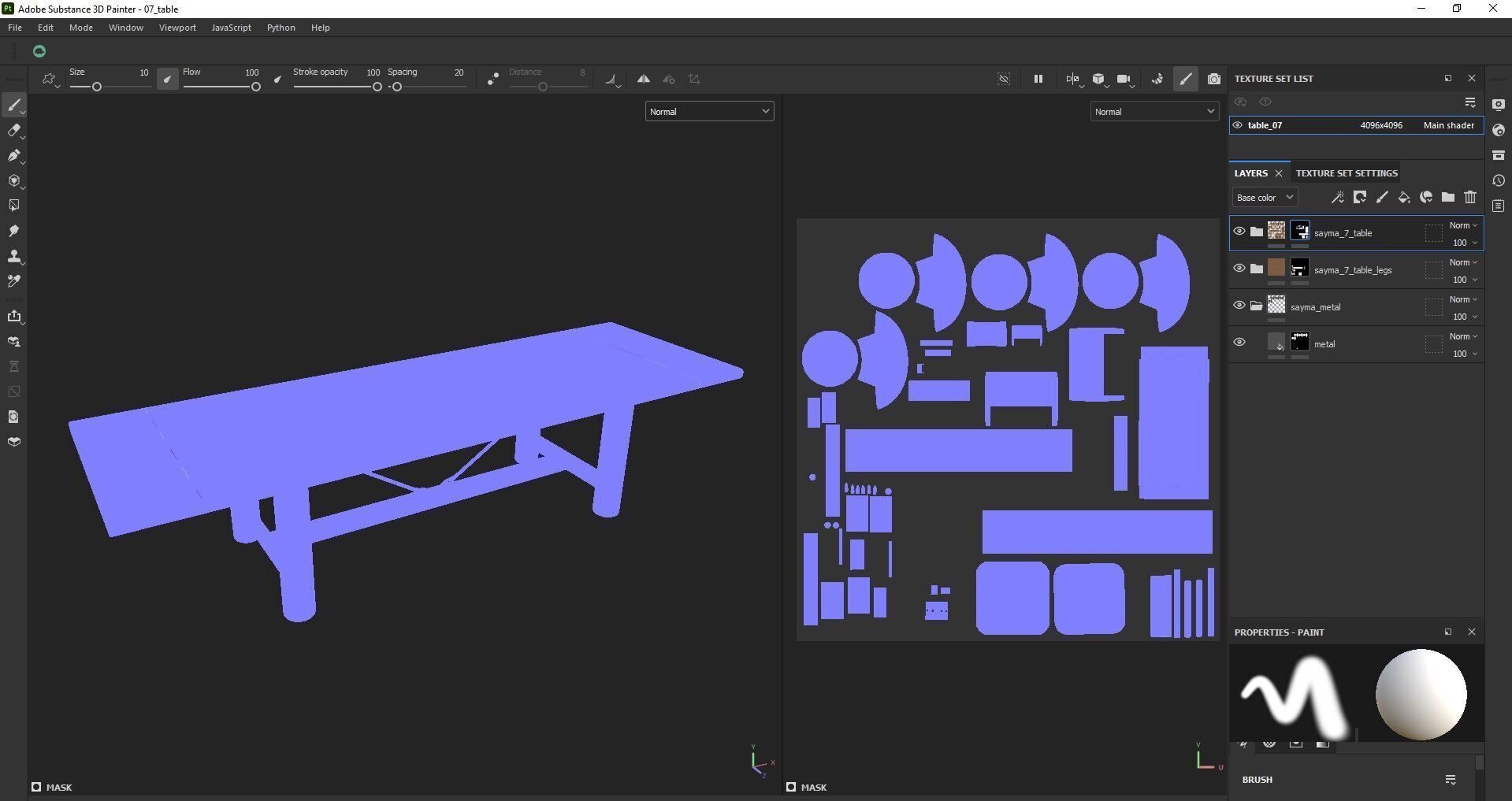Toggle MASK checkbox in 2D viewport
The height and width of the screenshot is (801, 1512).
(791, 787)
